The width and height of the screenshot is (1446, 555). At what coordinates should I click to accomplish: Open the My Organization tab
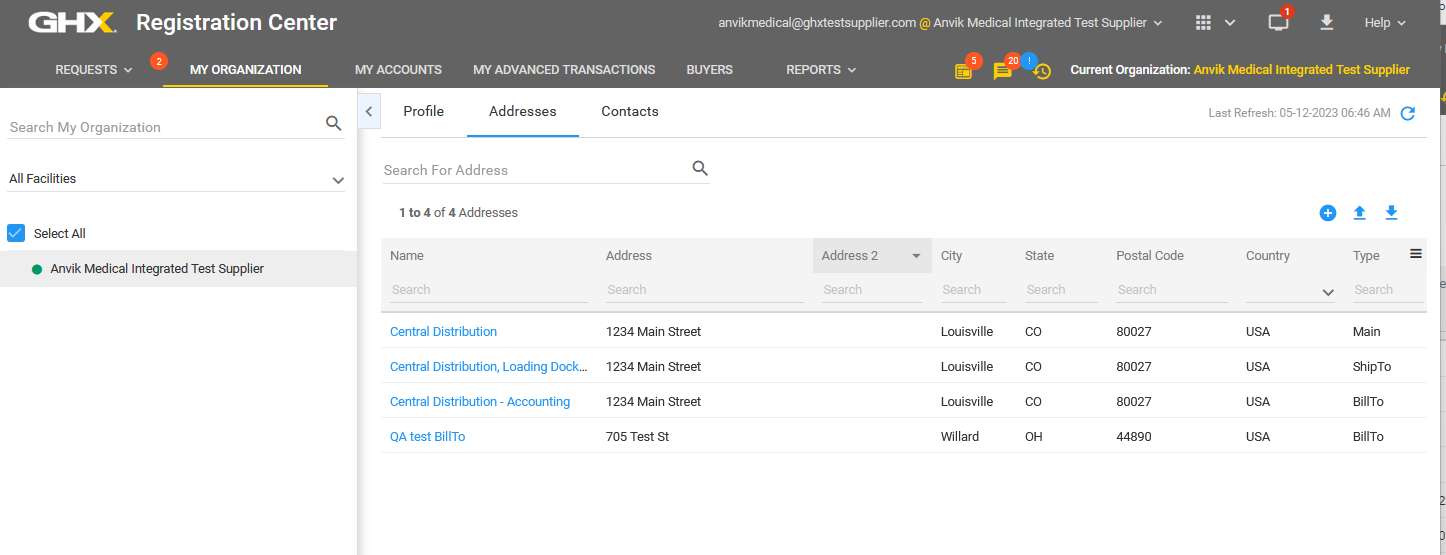click(245, 70)
